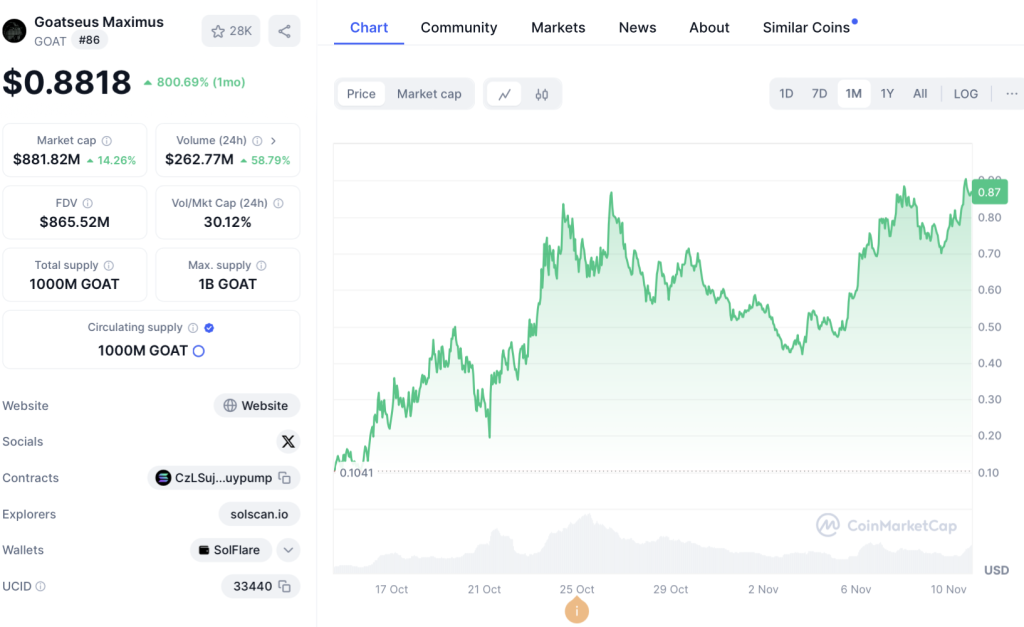Click the 30.12% Vol/Mkt Cap value

pyautogui.click(x=227, y=222)
